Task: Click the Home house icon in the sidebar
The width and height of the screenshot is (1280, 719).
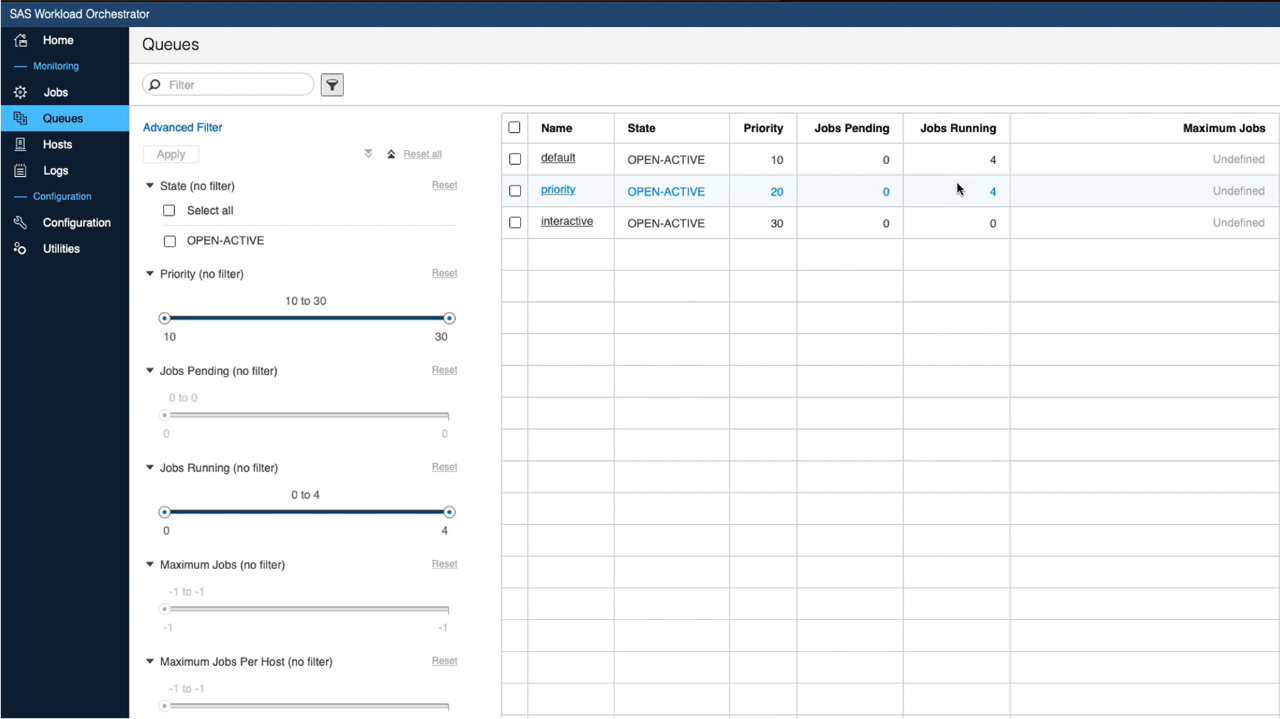Action: point(20,41)
